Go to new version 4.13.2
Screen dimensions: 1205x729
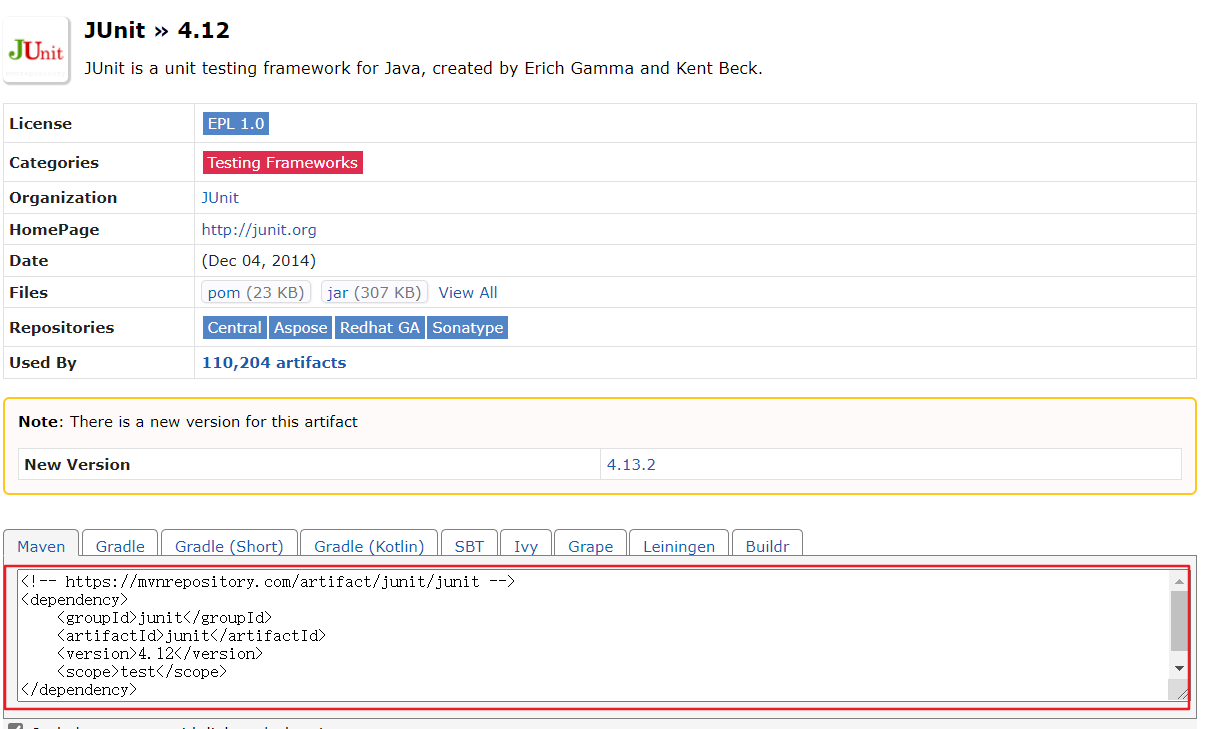click(x=631, y=465)
